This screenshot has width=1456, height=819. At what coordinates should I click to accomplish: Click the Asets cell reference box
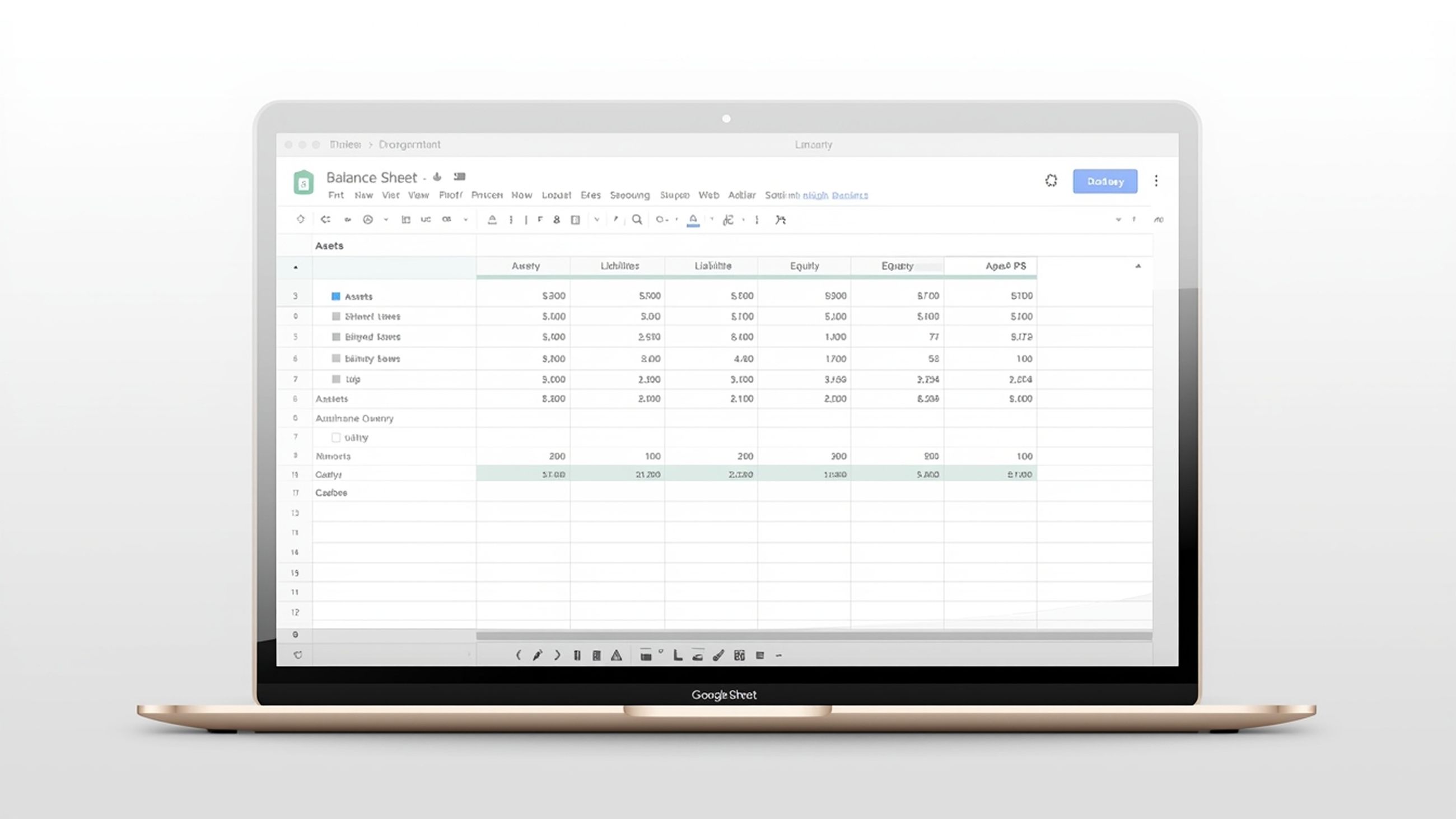coord(394,246)
